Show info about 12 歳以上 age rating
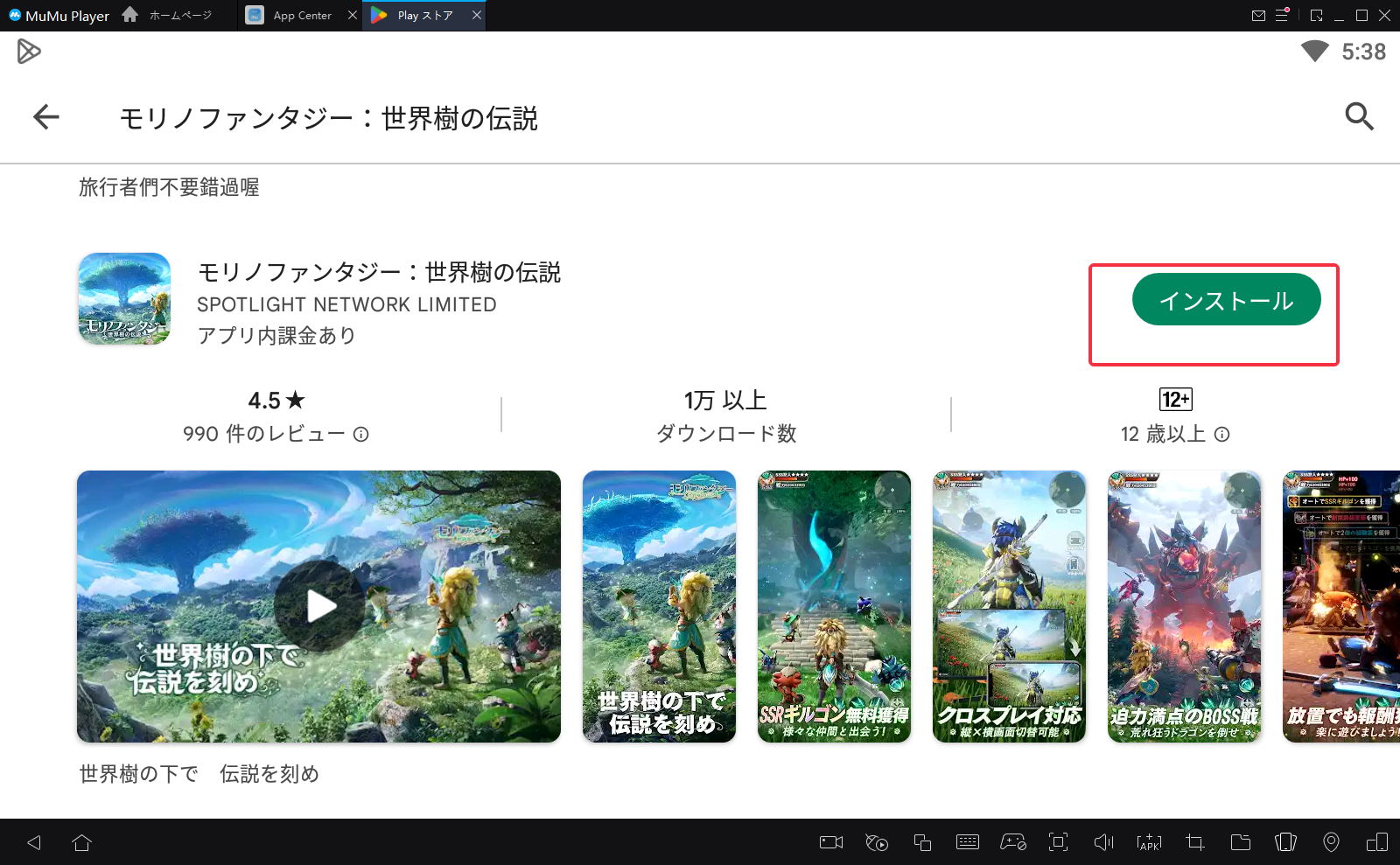1400x865 pixels. click(x=1222, y=434)
